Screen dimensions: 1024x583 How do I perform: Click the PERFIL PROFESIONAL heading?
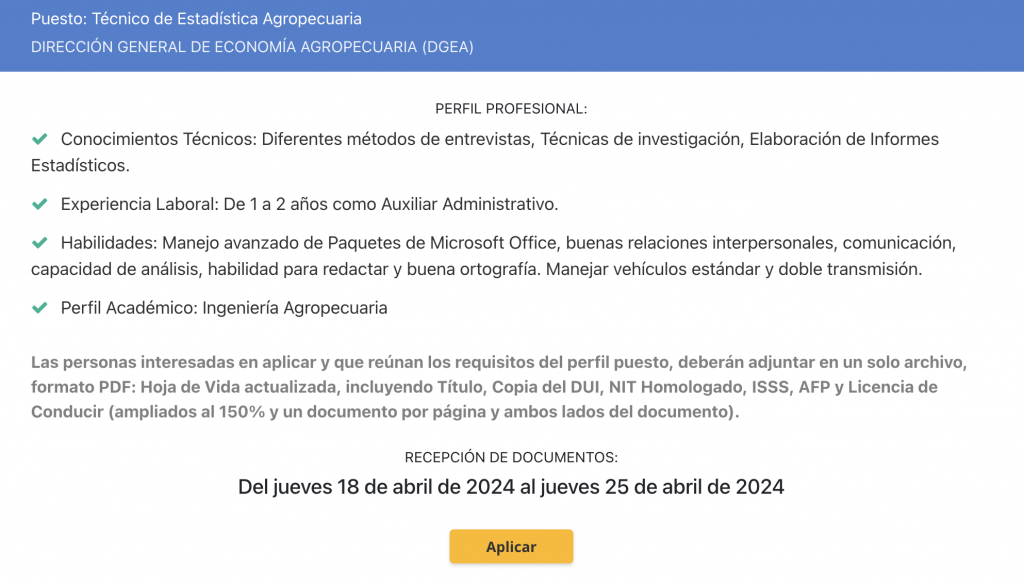pos(511,108)
